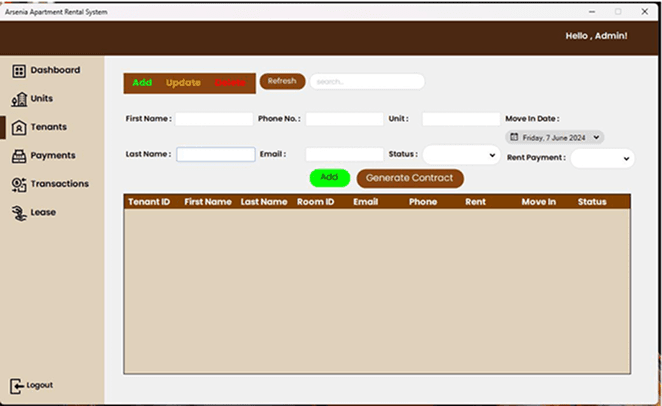Viewport: 662px width, 406px height.
Task: Click the Payments cash register icon
Action: [x=19, y=156]
